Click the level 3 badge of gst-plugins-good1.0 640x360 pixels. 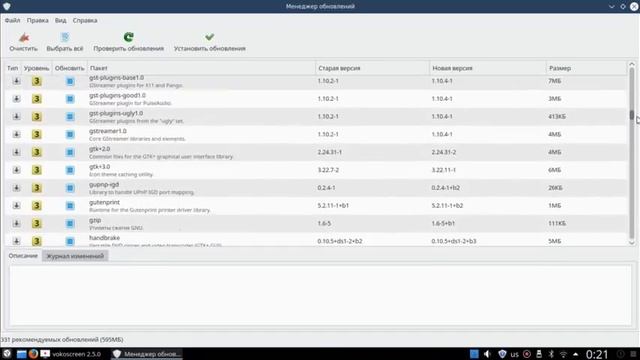pyautogui.click(x=37, y=99)
